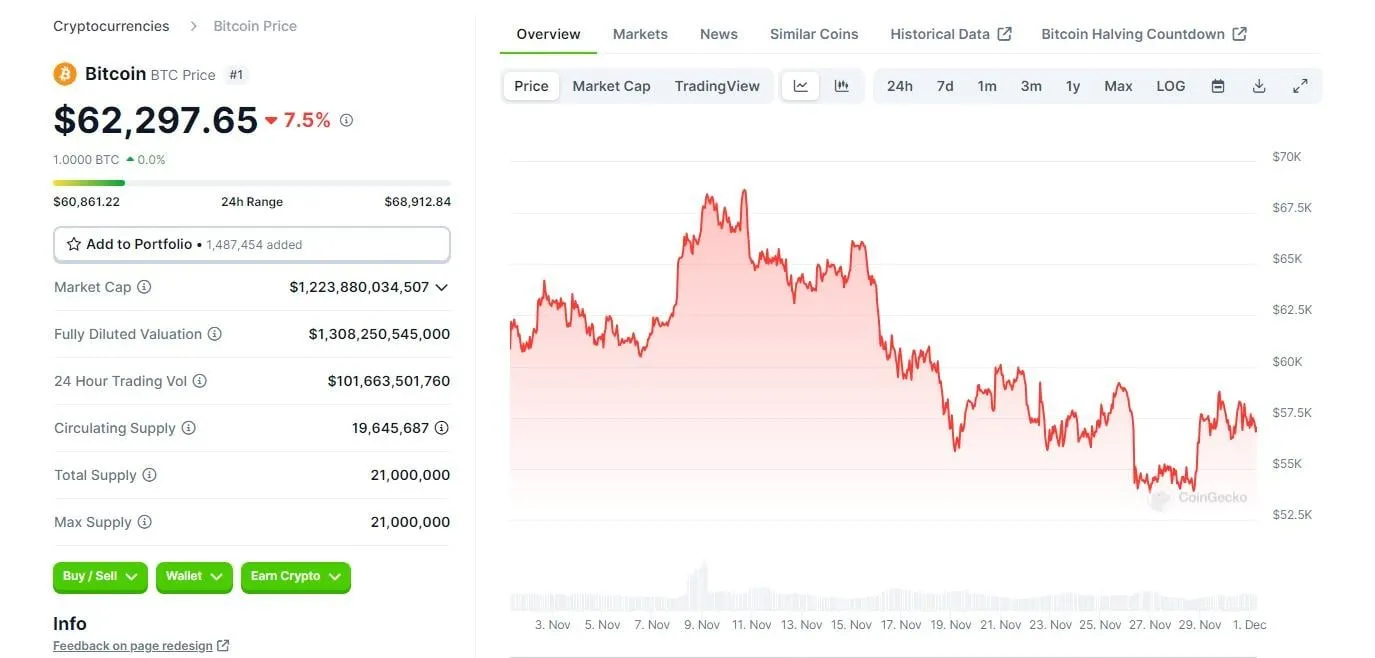The image size is (1375, 658).
Task: Switch to line chart view icon
Action: 801,86
